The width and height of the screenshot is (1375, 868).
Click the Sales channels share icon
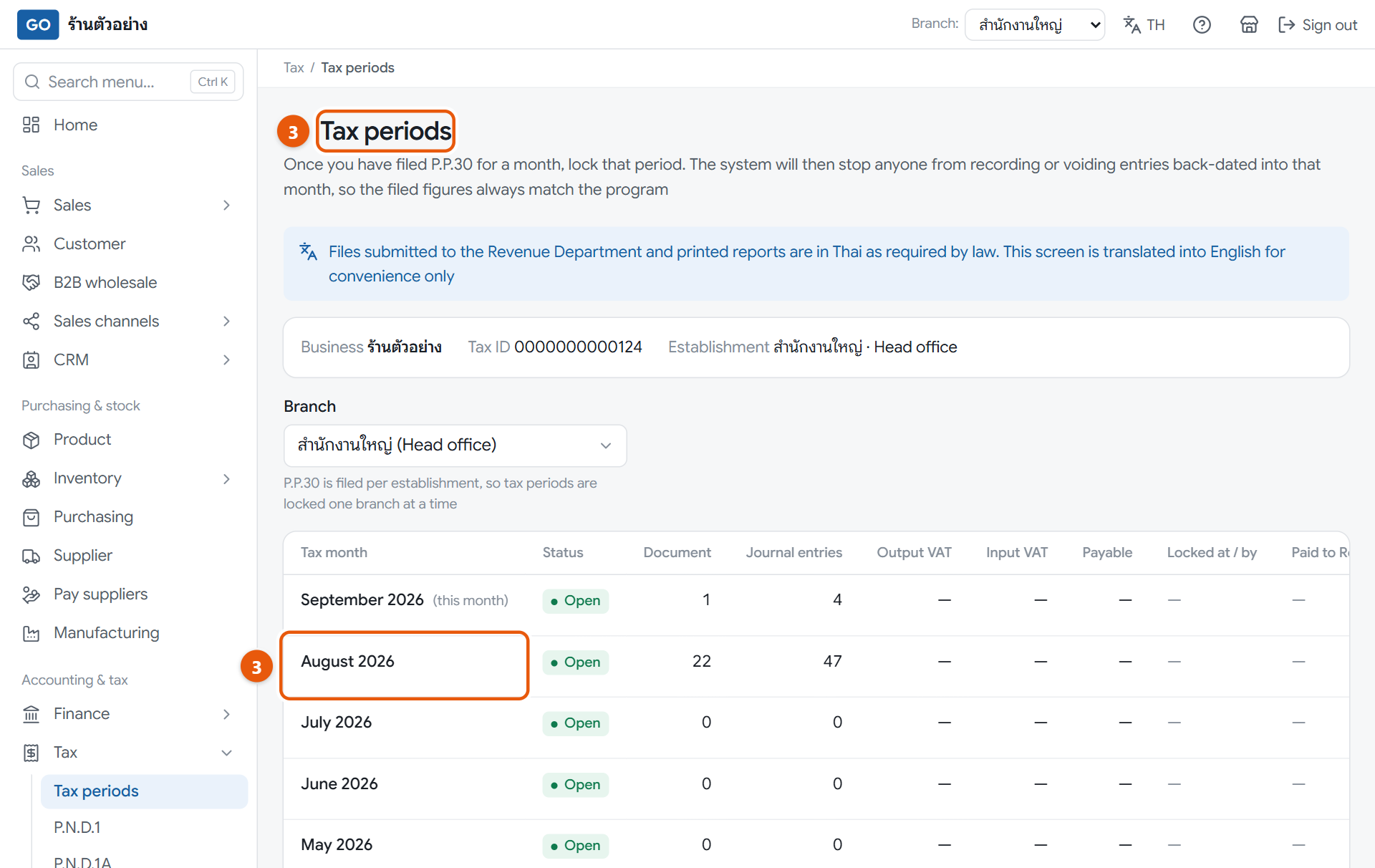point(31,321)
